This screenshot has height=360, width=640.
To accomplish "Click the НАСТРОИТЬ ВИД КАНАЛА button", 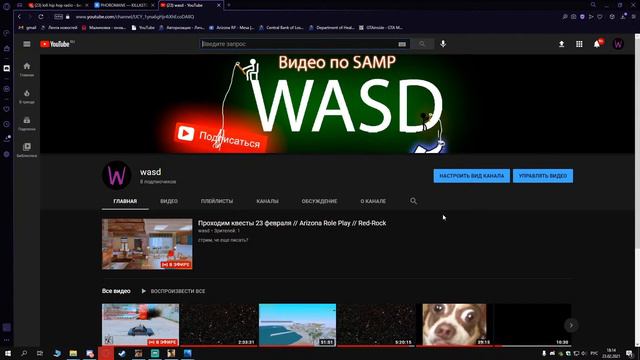I will pos(471,176).
